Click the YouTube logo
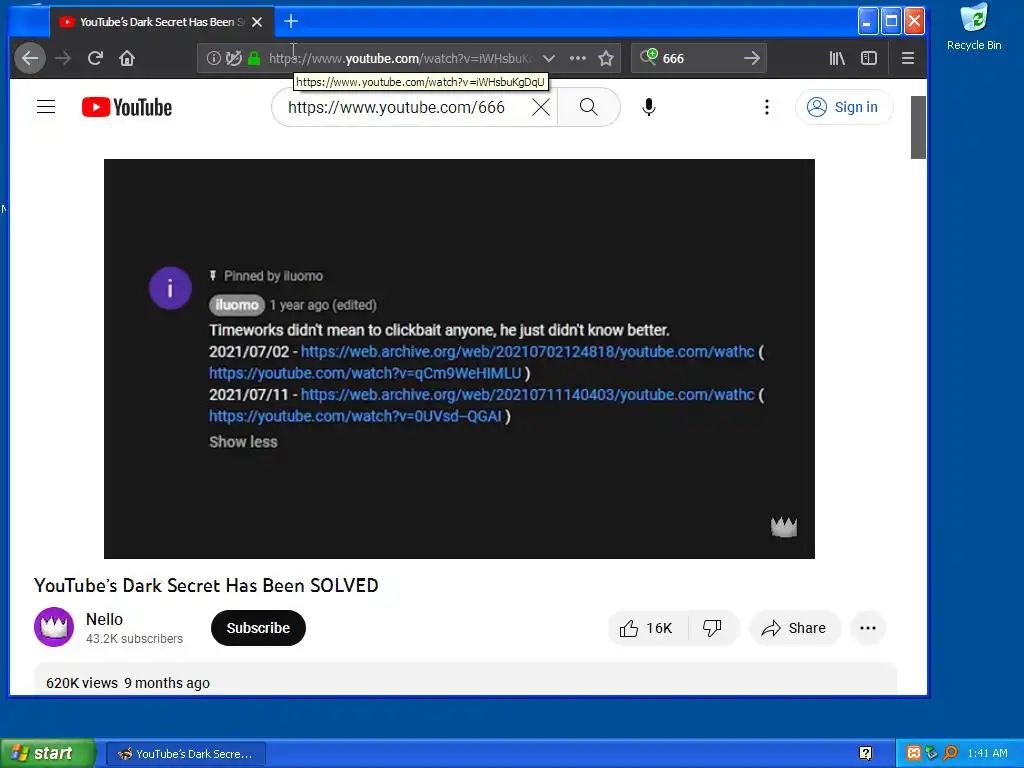Image resolution: width=1024 pixels, height=768 pixels. point(127,107)
